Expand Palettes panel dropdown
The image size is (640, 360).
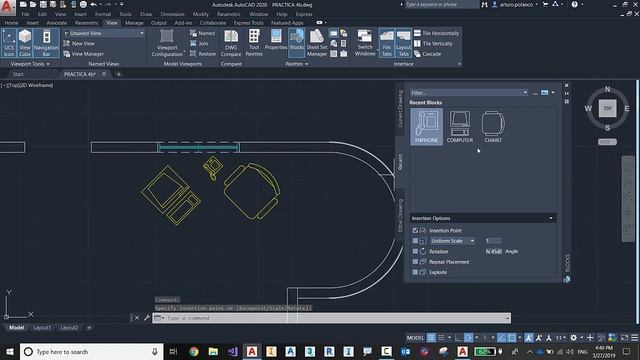pyautogui.click(x=297, y=64)
